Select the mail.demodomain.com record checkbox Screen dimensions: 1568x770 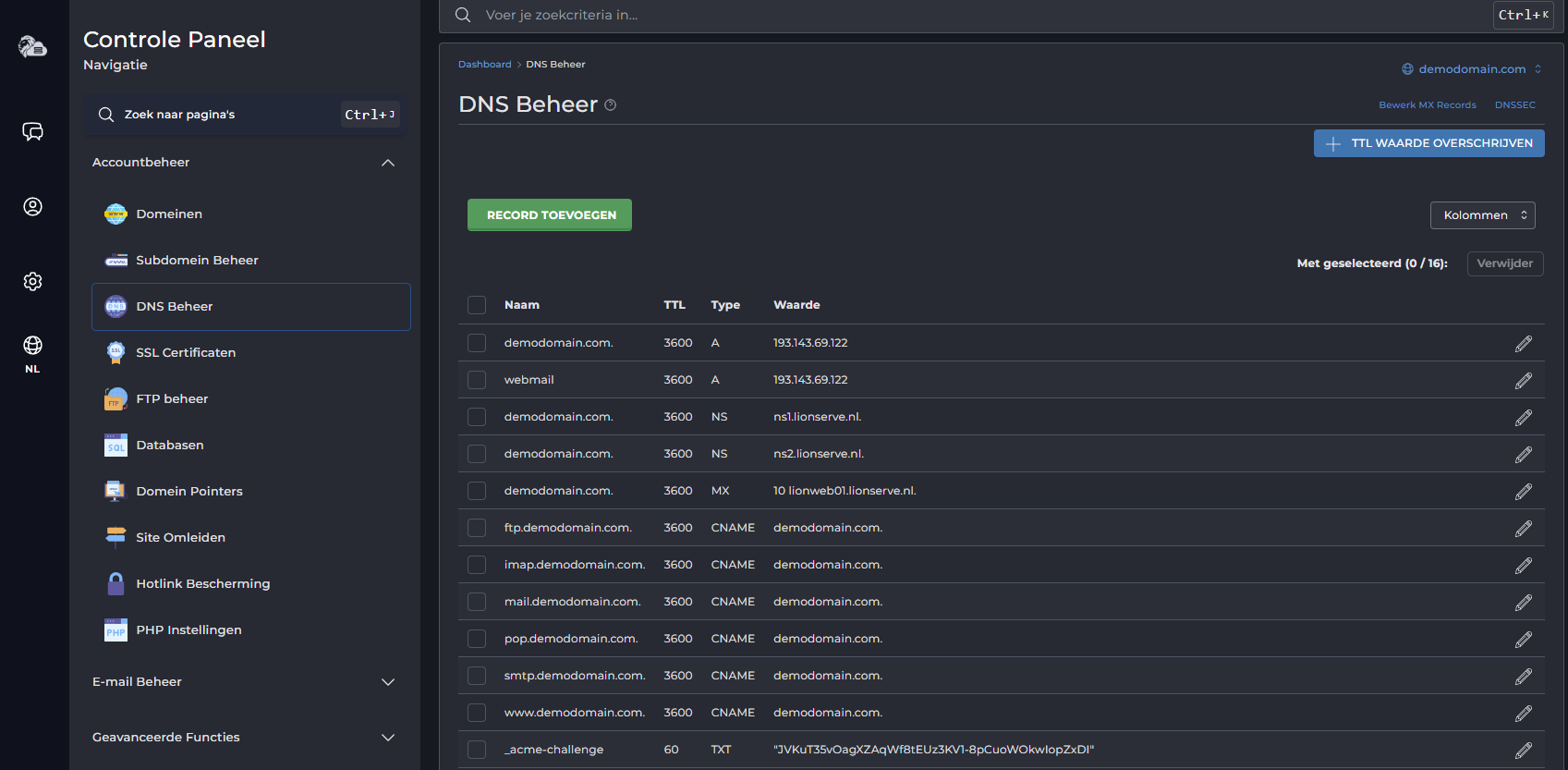tap(477, 602)
